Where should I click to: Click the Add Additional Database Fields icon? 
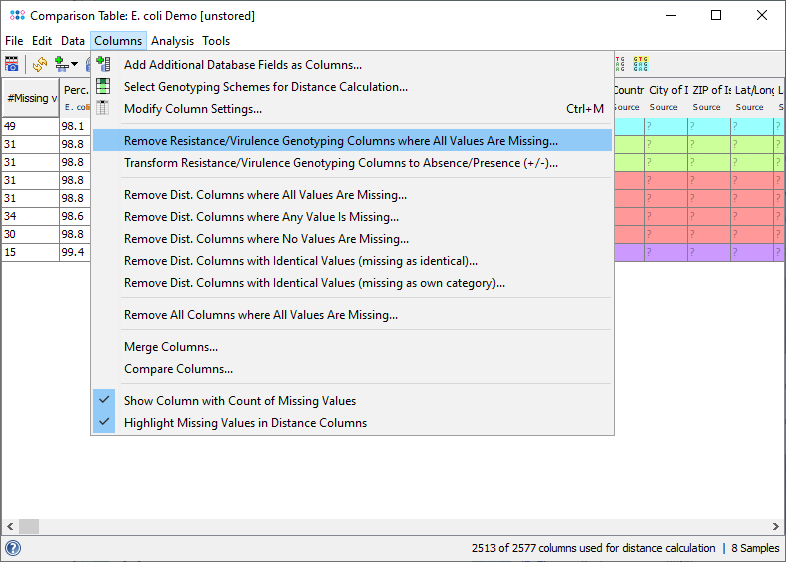(x=103, y=64)
